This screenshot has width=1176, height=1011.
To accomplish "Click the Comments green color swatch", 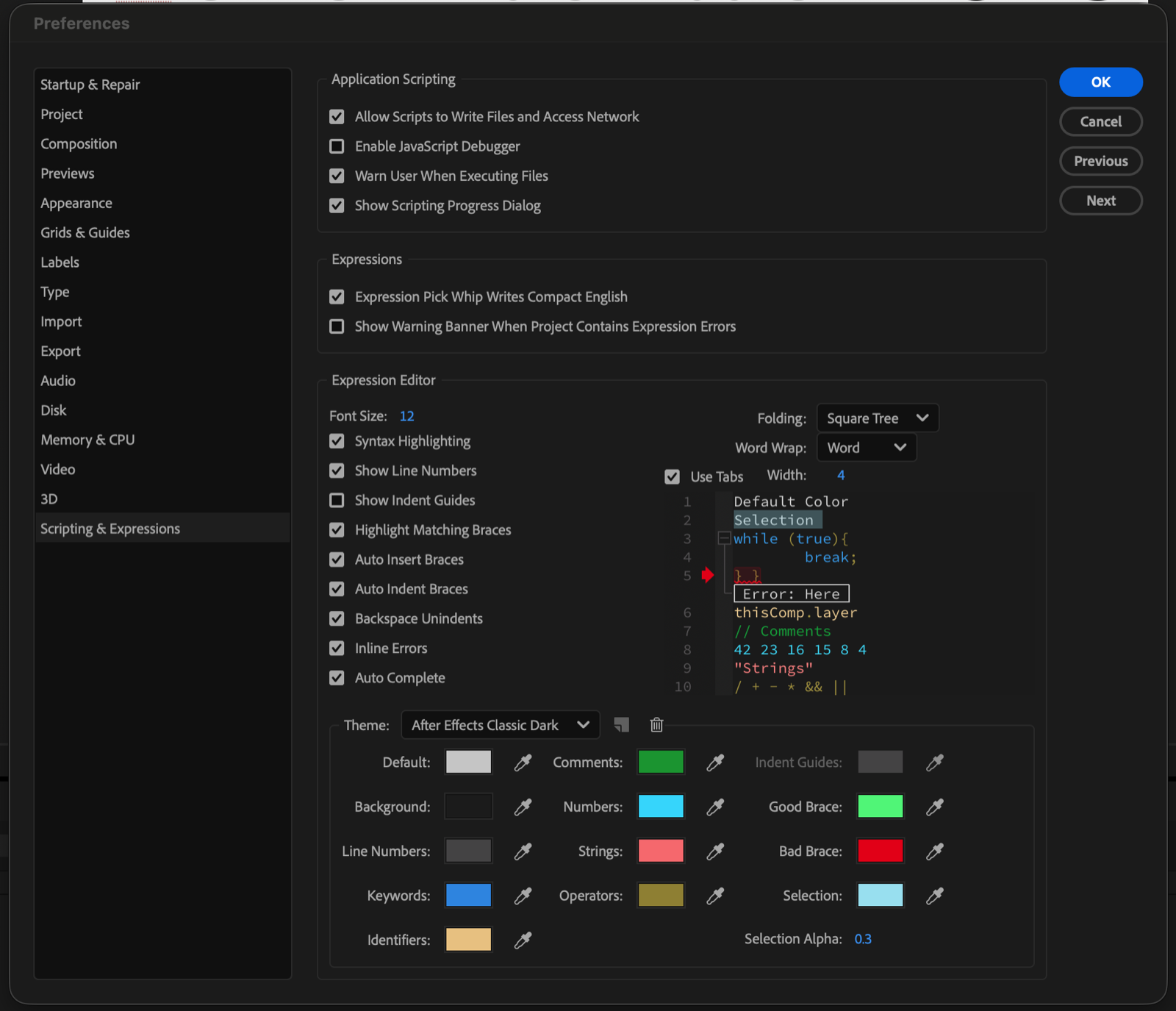I will pos(661,762).
